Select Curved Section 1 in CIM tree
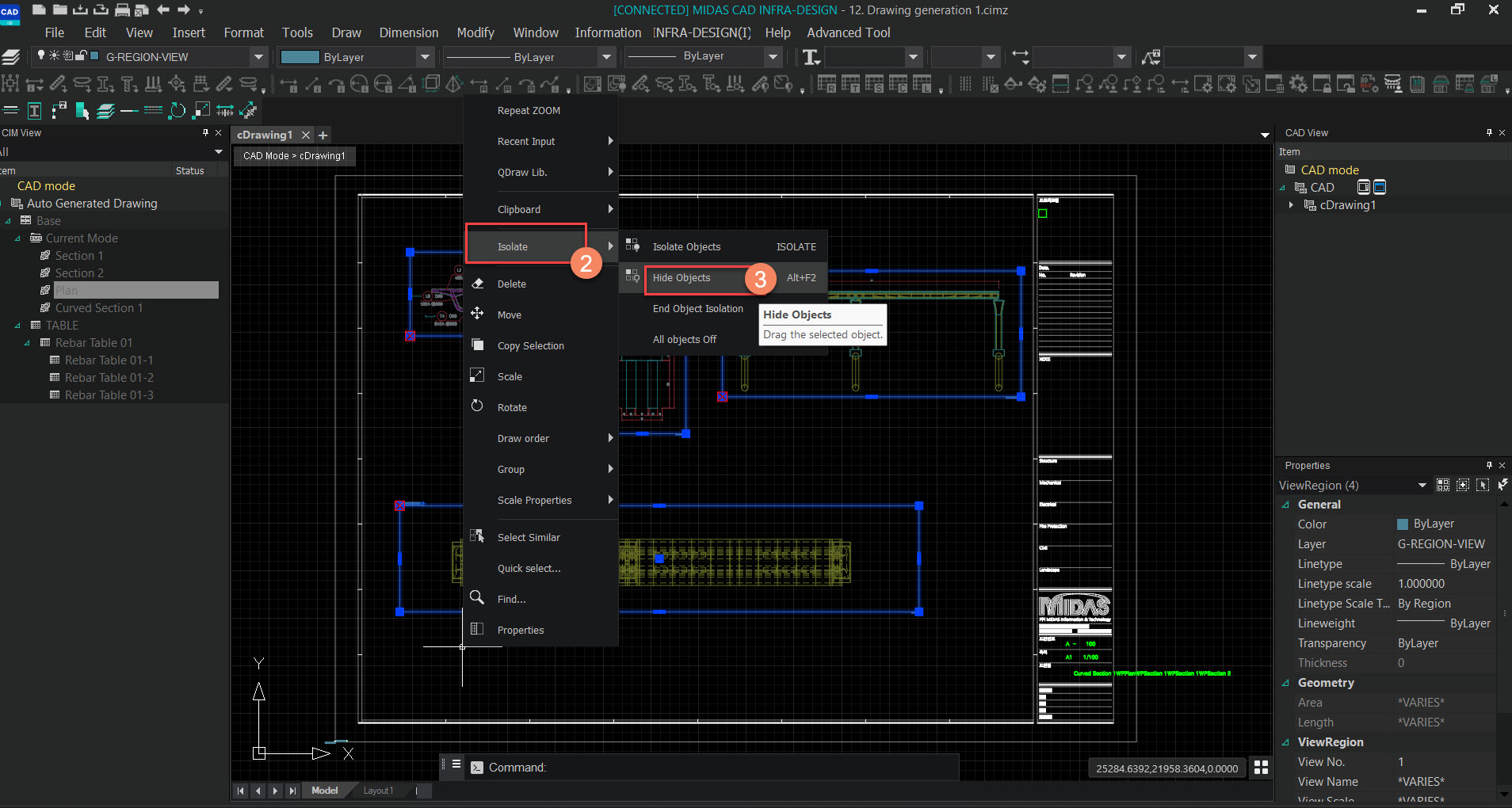The height and width of the screenshot is (808, 1512). (99, 308)
